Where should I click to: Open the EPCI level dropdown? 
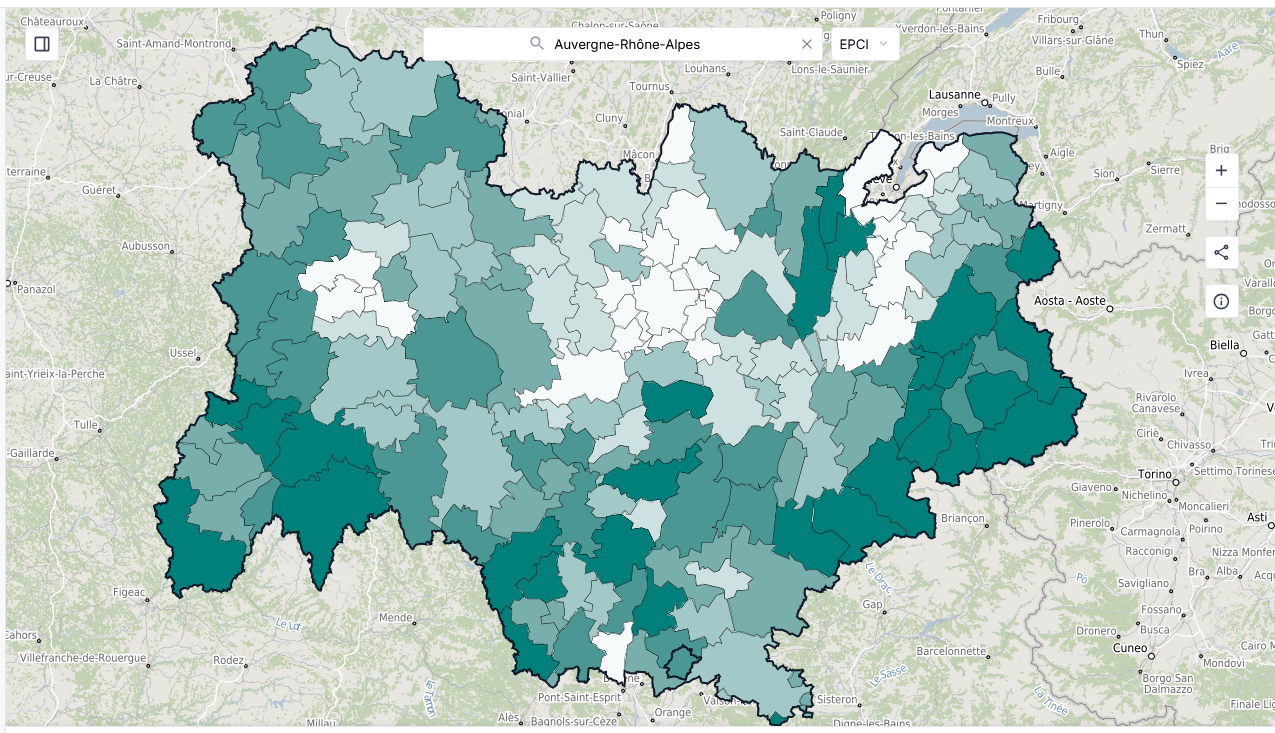[866, 44]
